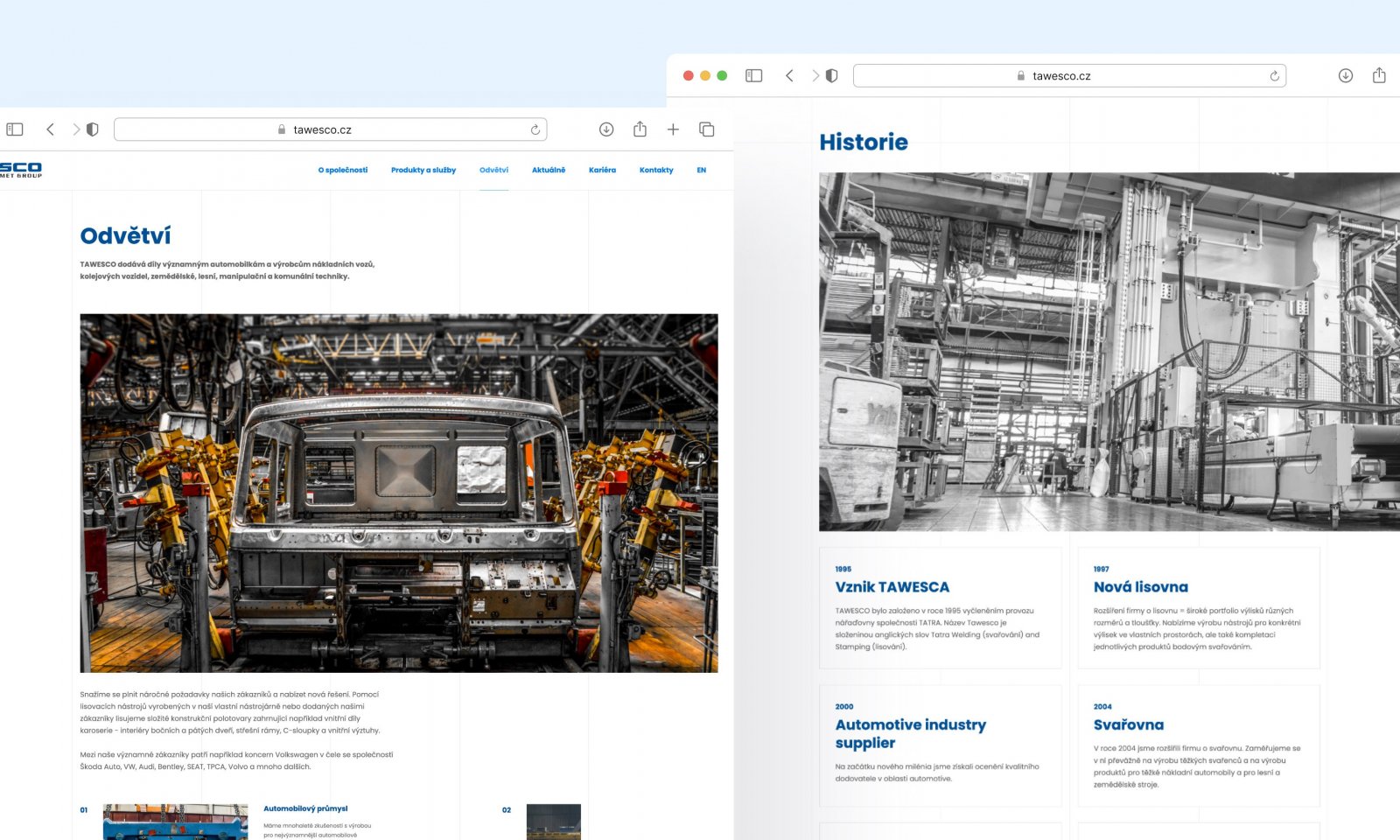This screenshot has height=840, width=1400.
Task: Go back in left Safari window
Action: coord(51,129)
